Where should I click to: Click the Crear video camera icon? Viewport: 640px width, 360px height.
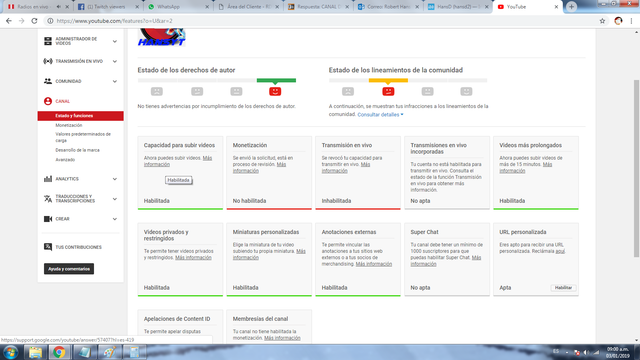click(48, 219)
